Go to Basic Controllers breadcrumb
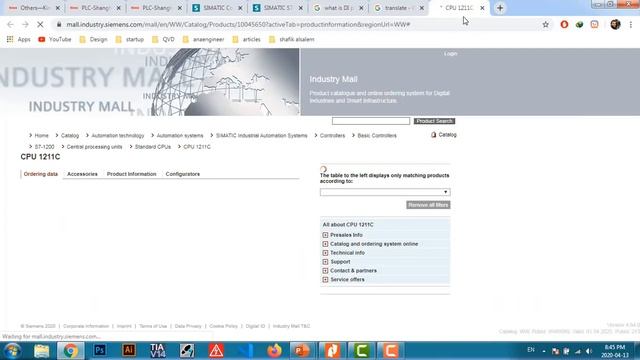The image size is (640, 360). 377,136
